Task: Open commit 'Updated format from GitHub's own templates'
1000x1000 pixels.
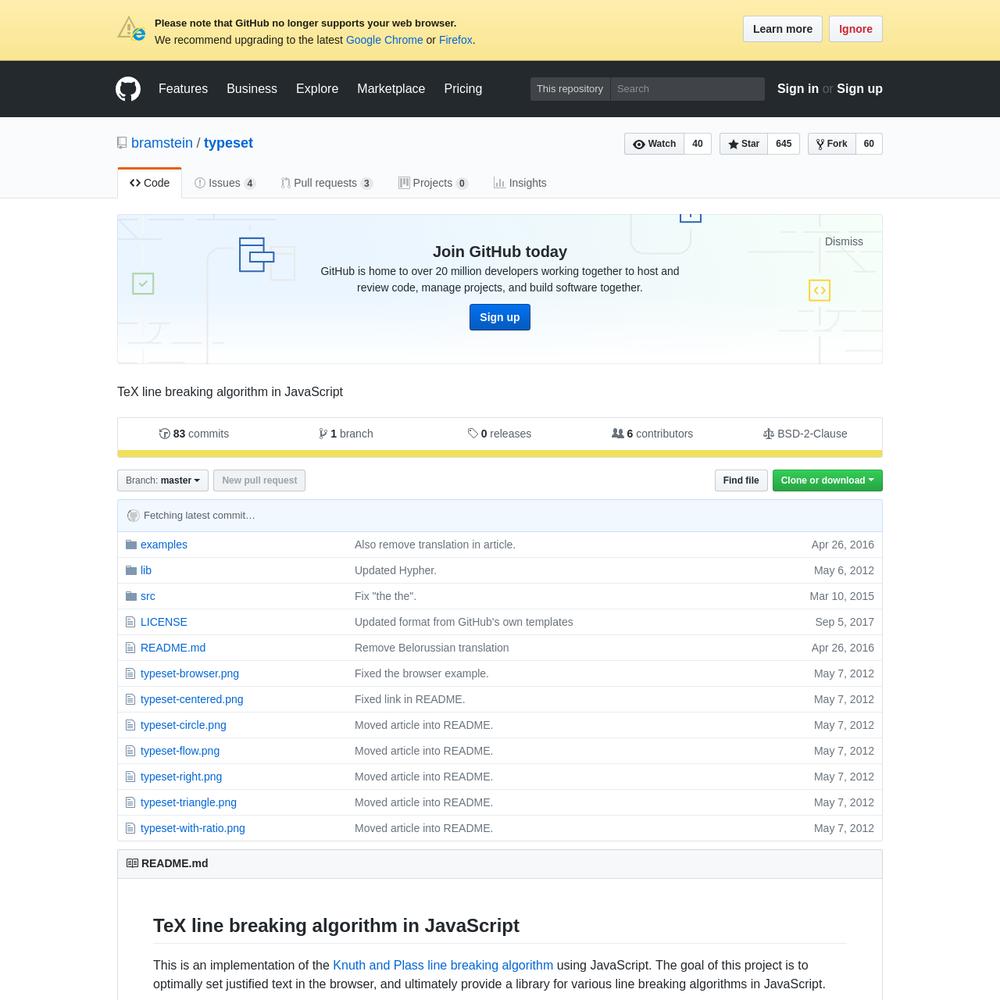Action: (464, 622)
